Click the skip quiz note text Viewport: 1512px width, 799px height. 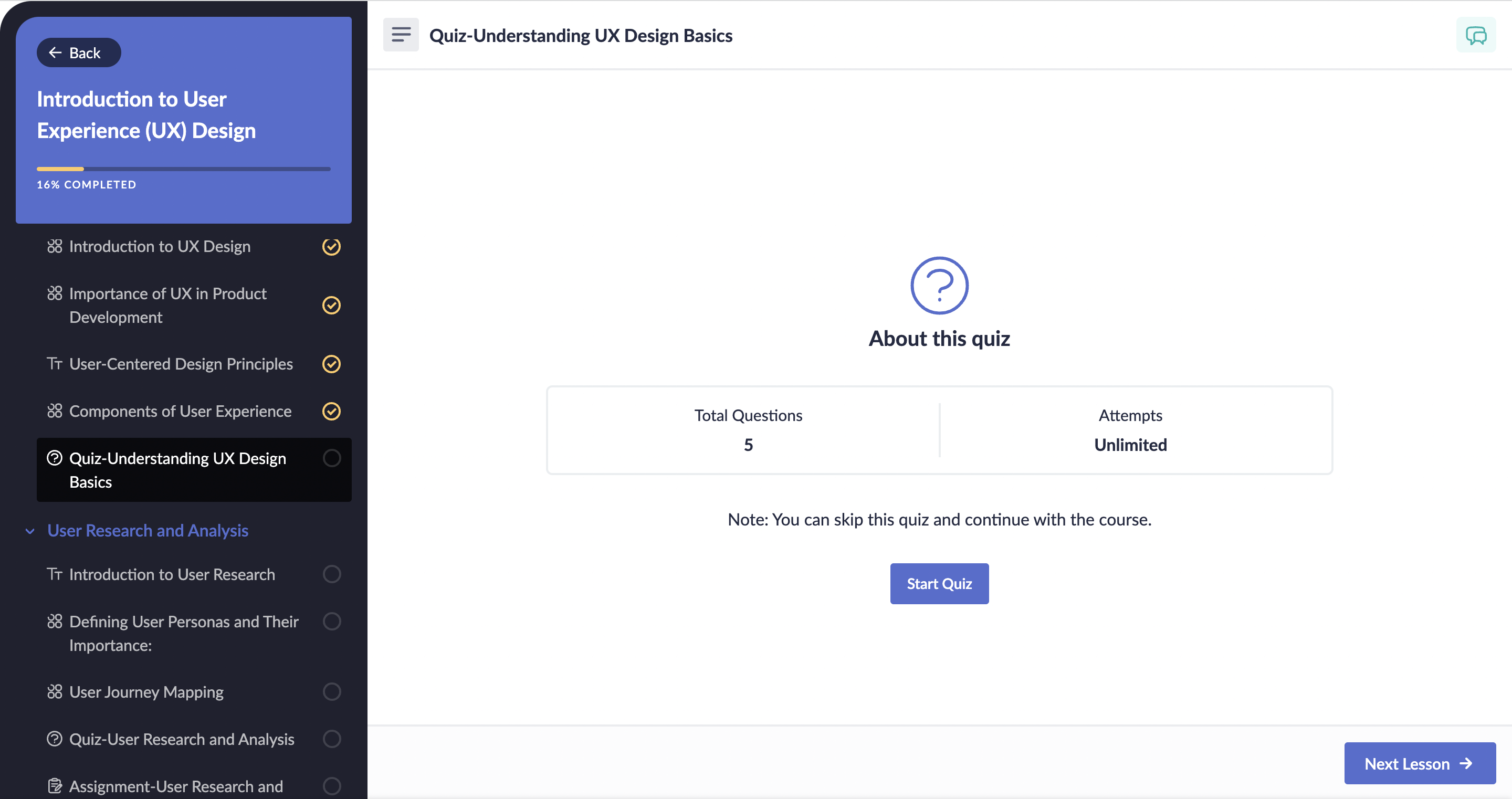[x=939, y=520]
